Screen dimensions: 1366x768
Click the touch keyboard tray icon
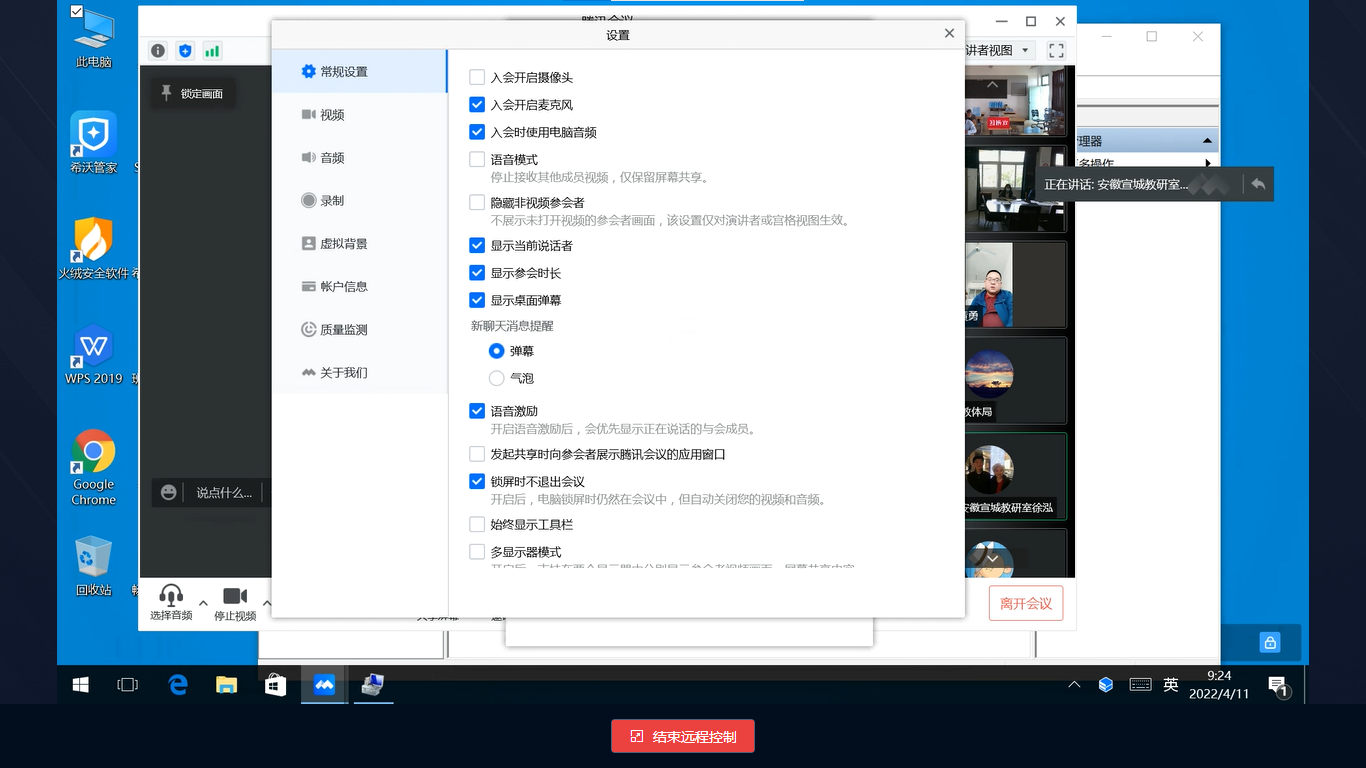pos(1140,685)
